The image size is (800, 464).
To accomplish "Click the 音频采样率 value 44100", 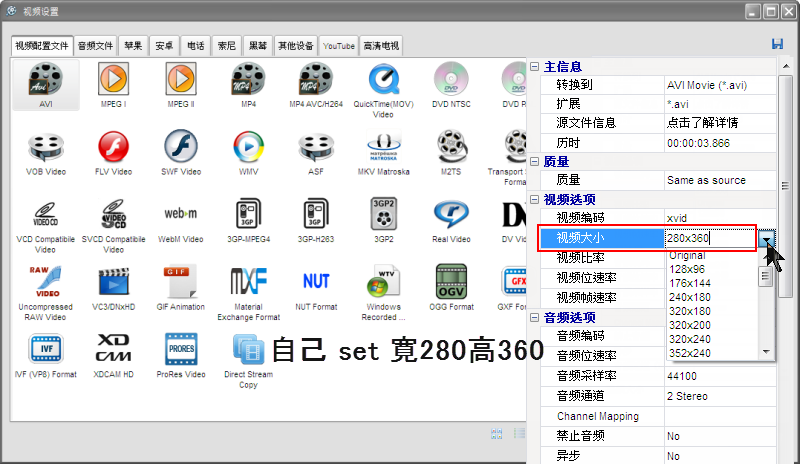I will click(x=682, y=376).
